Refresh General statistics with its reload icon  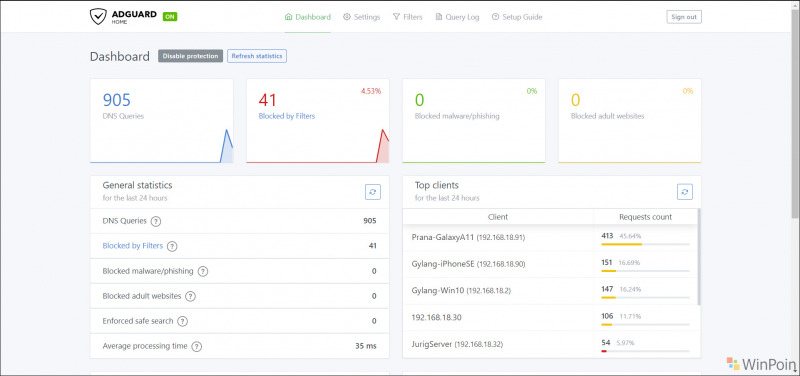pyautogui.click(x=373, y=192)
